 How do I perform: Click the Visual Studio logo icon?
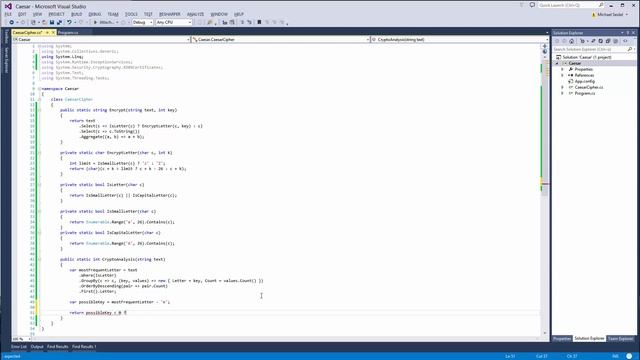(x=8, y=6)
